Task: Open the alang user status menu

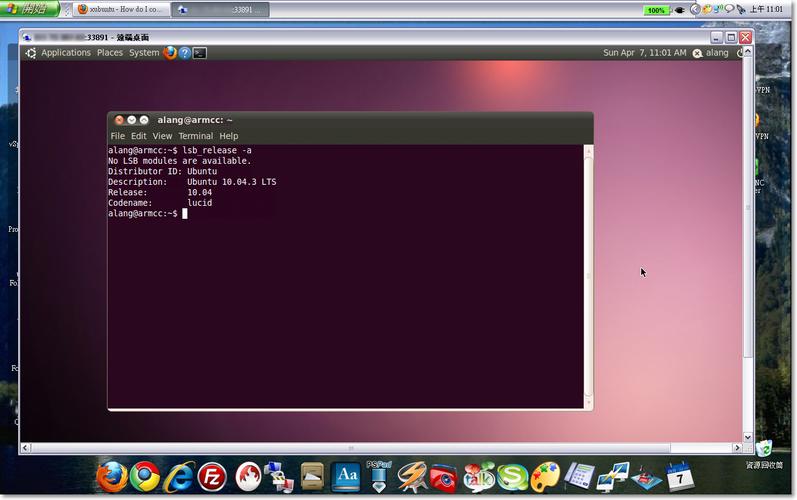Action: (711, 53)
